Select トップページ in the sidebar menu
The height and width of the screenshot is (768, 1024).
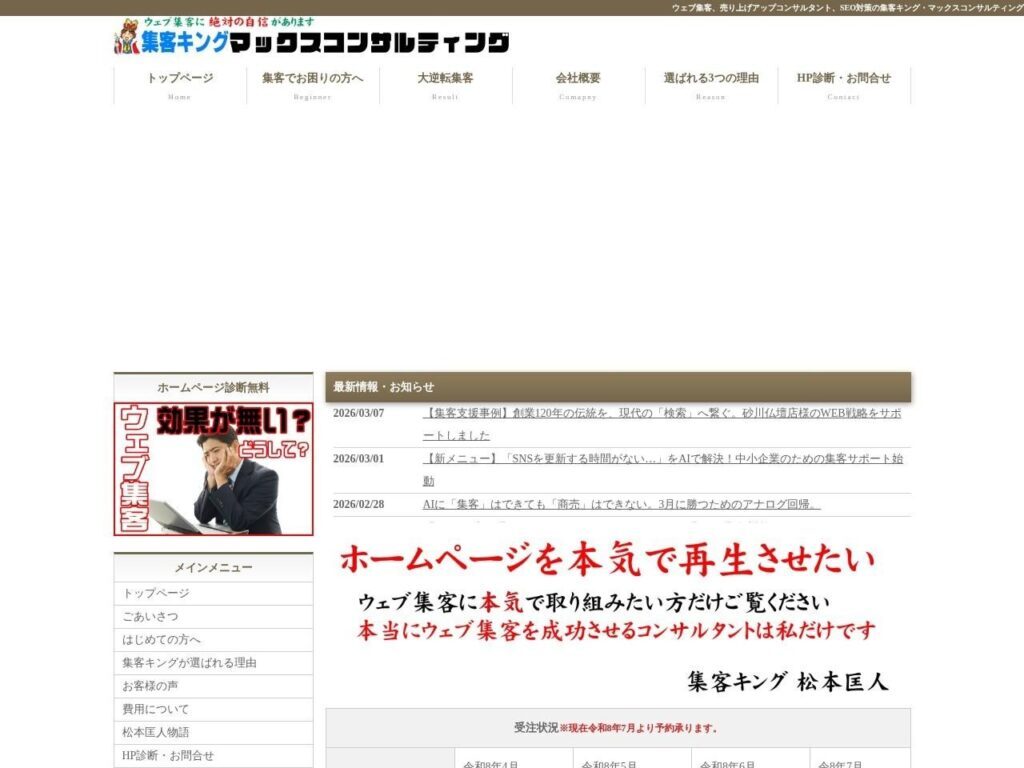coord(156,593)
